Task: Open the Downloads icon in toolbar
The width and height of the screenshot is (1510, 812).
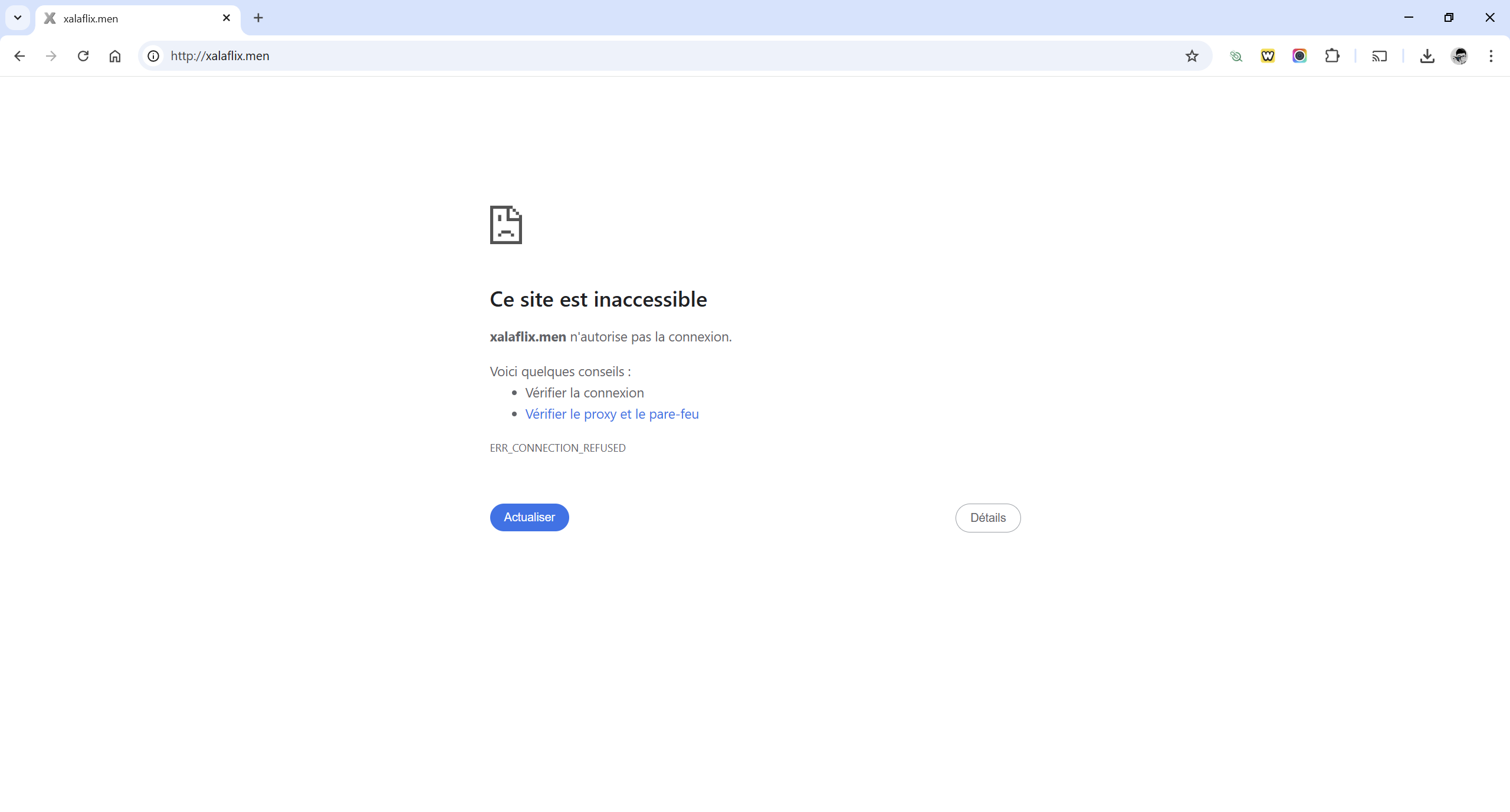Action: tap(1427, 56)
